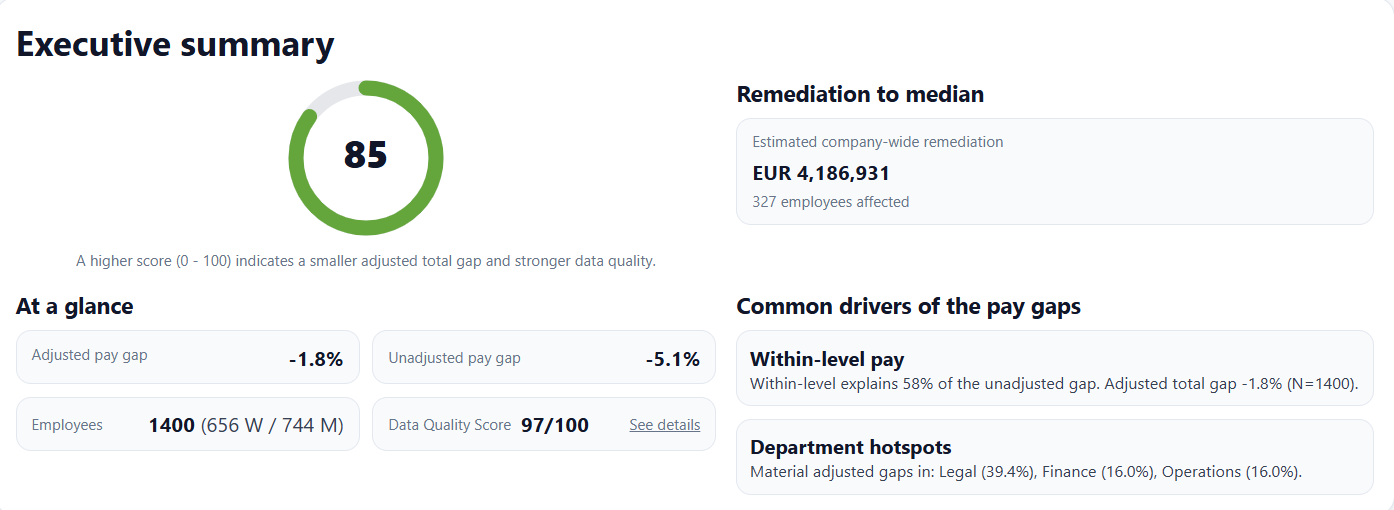Screen dimensions: 1394x510
Task: Click the 97/100 quality score value
Action: coord(554,425)
